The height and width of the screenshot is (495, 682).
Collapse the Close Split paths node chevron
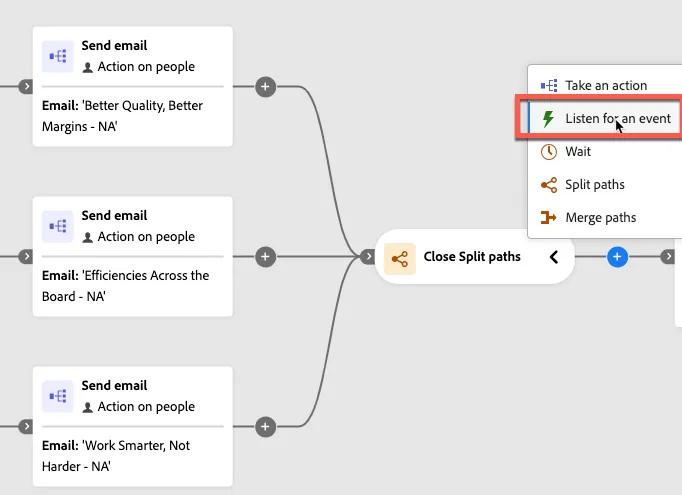click(554, 257)
